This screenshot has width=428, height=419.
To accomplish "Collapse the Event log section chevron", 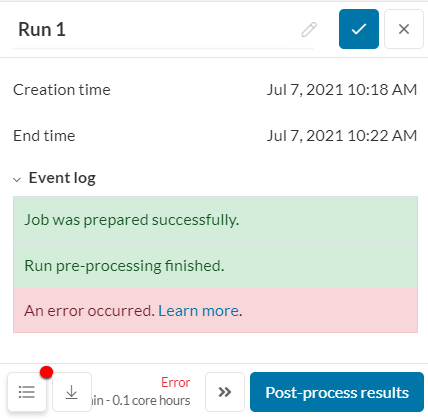I will (x=17, y=179).
